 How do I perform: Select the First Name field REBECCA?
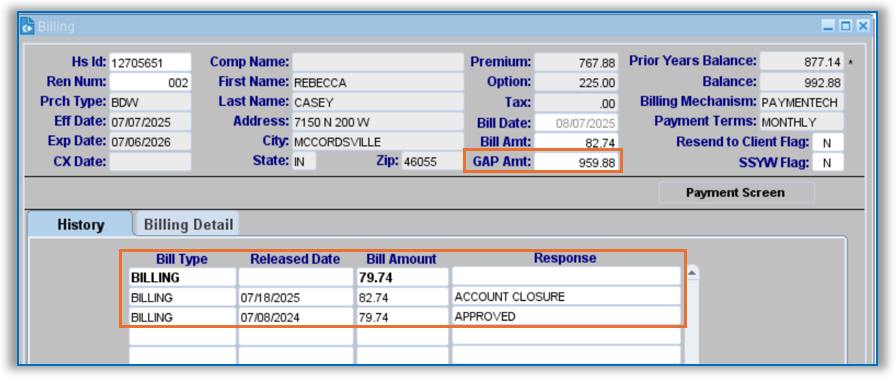(x=378, y=82)
